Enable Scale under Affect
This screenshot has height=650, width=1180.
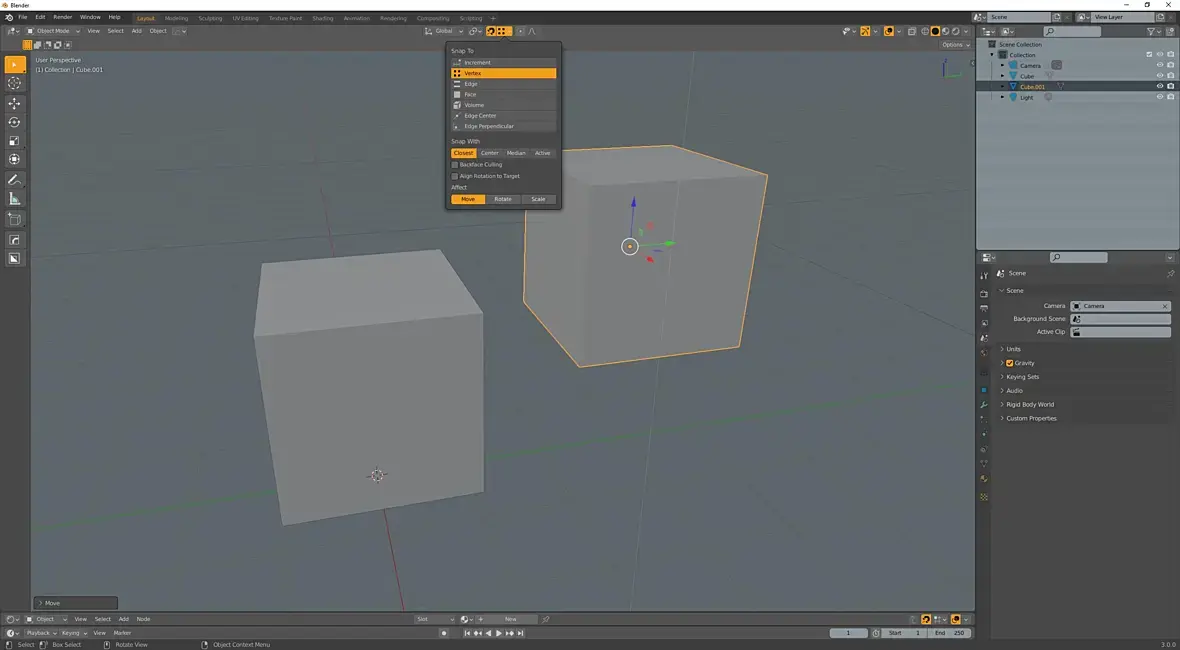coord(538,199)
